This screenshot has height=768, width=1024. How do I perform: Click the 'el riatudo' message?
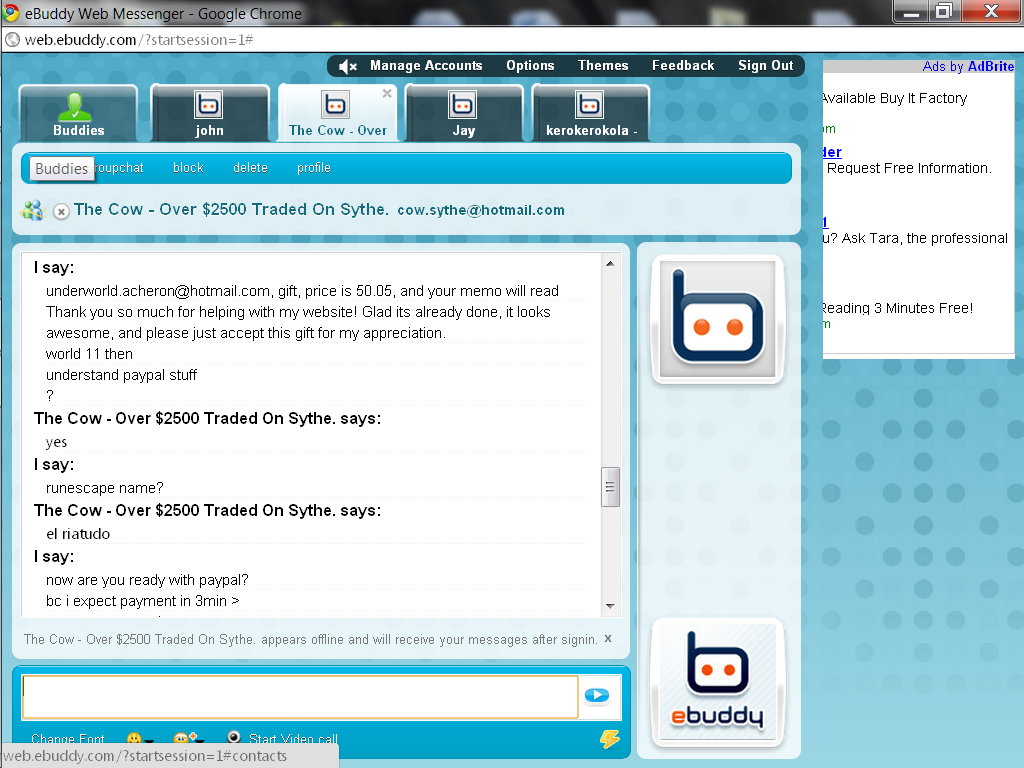pos(78,534)
